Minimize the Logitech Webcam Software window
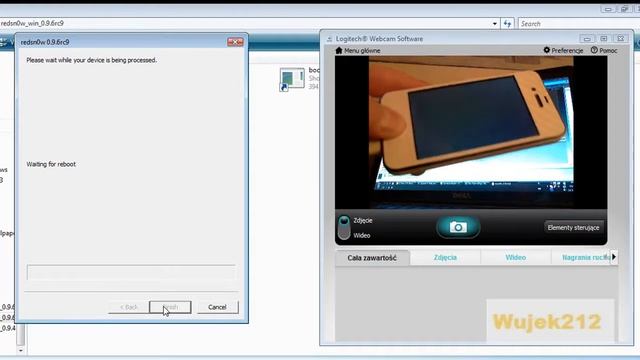The width and height of the screenshot is (640, 360). [587, 39]
